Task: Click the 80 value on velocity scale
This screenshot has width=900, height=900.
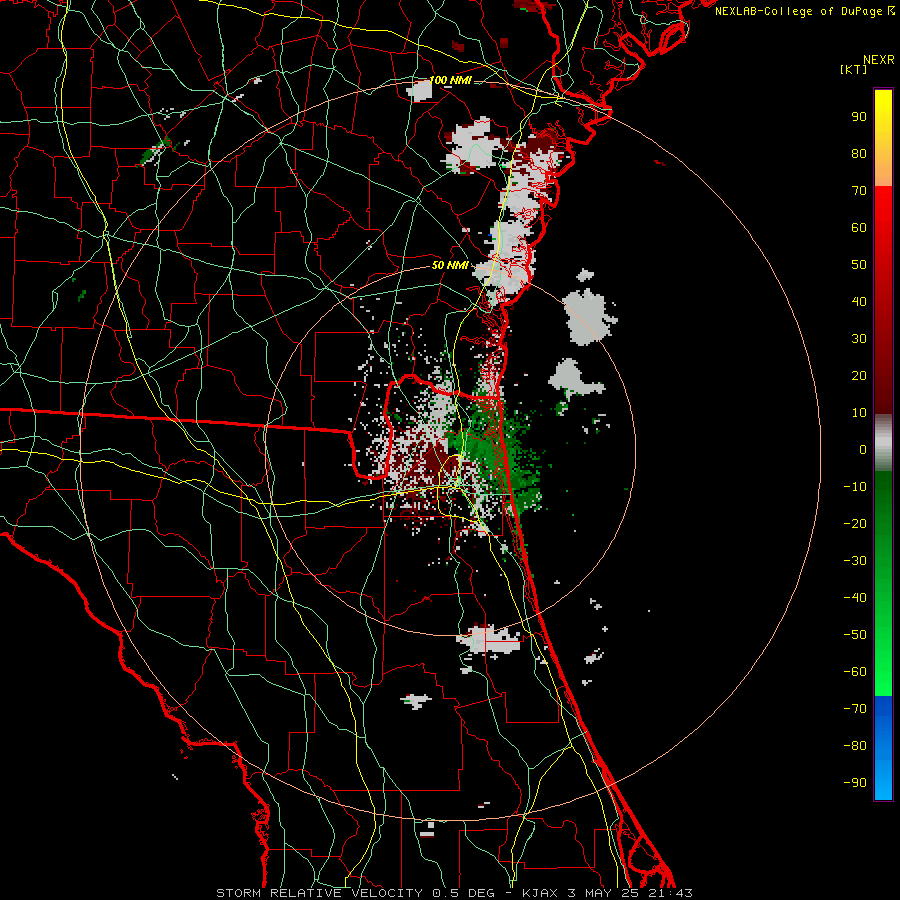Action: pyautogui.click(x=859, y=154)
